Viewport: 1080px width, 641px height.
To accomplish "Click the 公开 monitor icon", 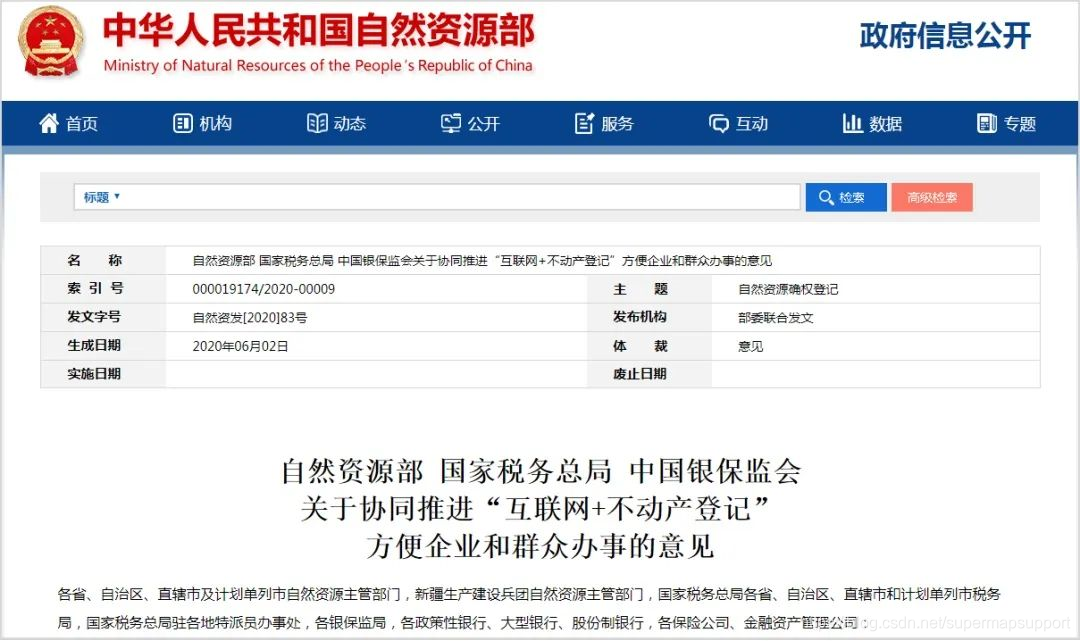I will (x=450, y=123).
